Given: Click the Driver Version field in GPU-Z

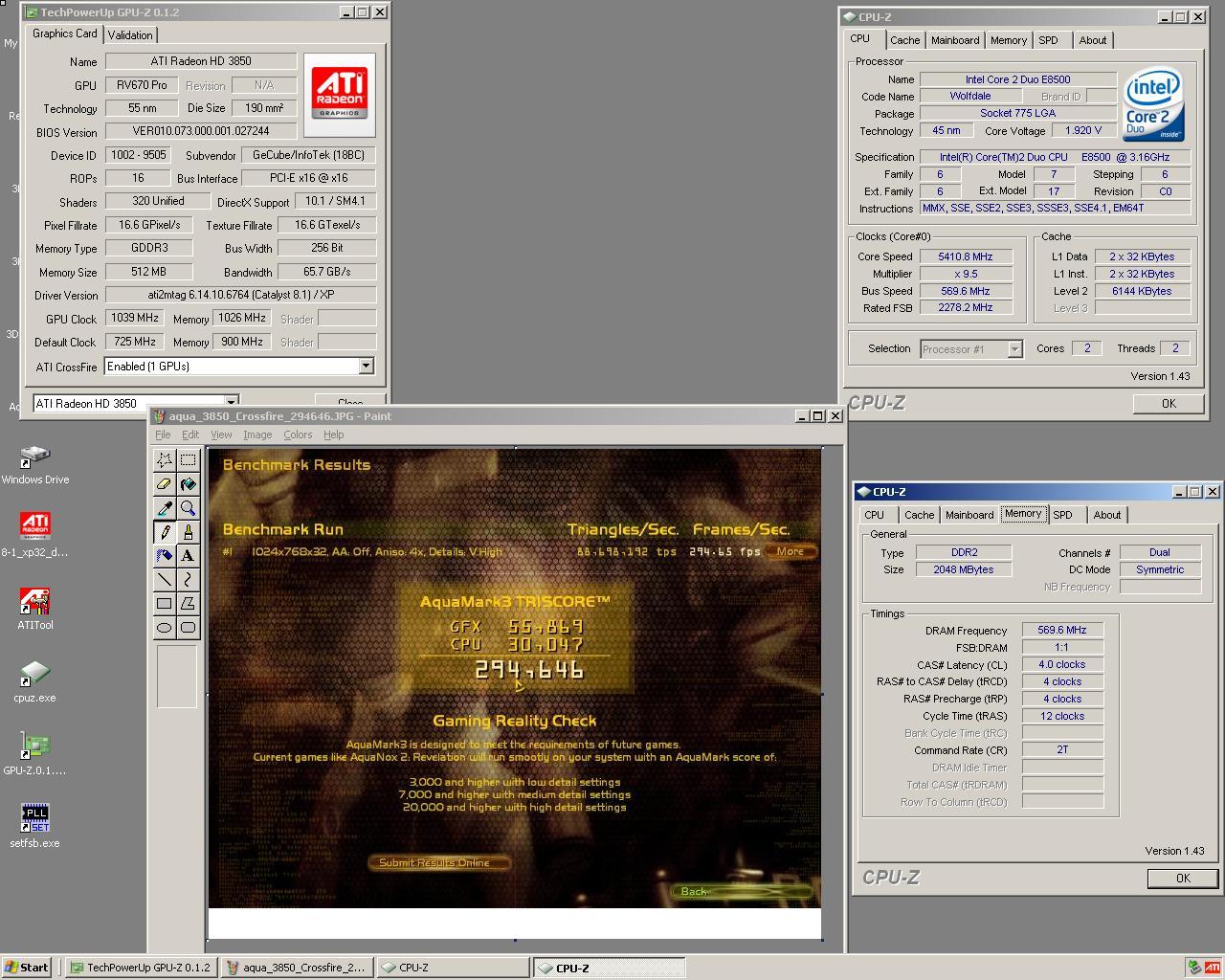Looking at the screenshot, I should click(240, 295).
